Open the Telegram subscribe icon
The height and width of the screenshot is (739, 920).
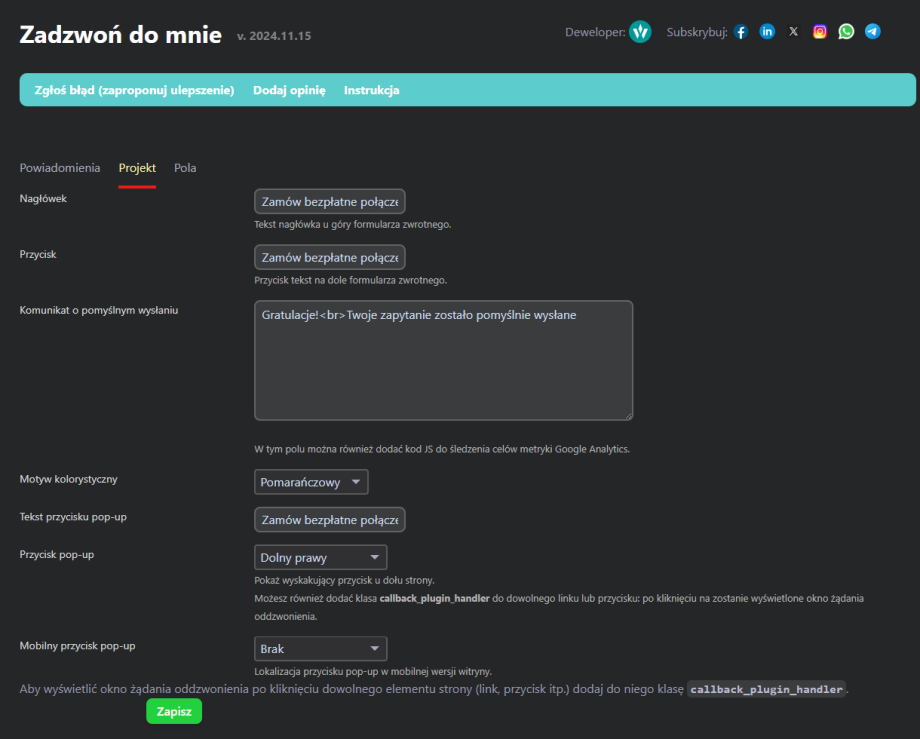point(873,32)
